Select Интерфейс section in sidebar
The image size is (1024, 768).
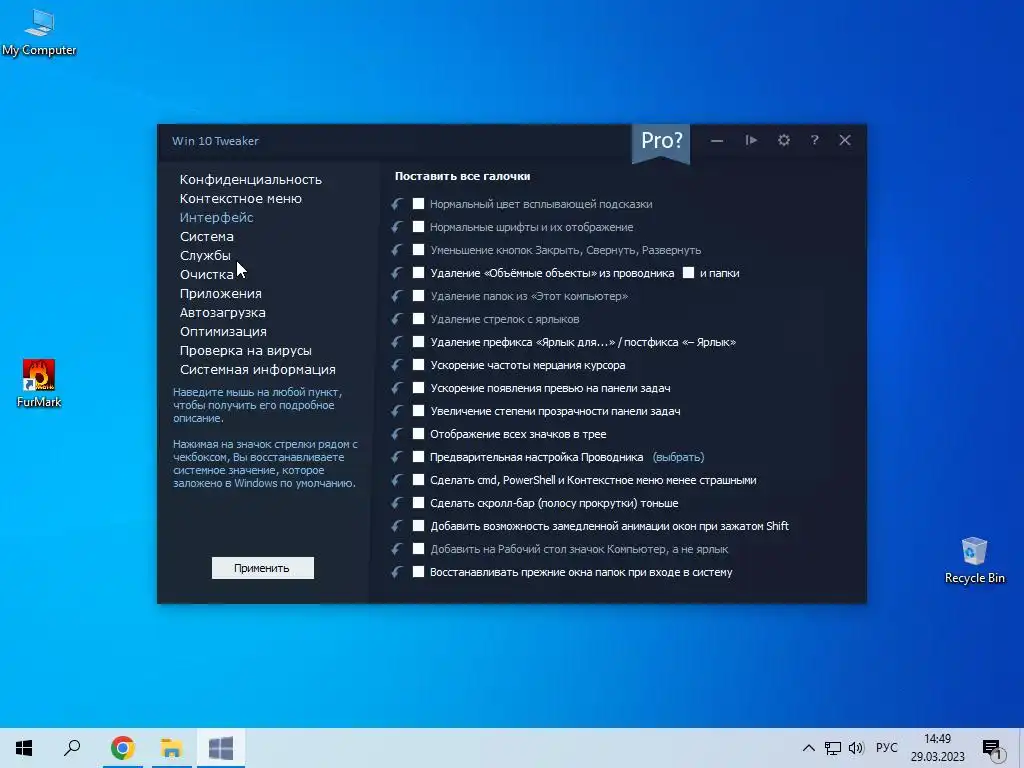(216, 217)
